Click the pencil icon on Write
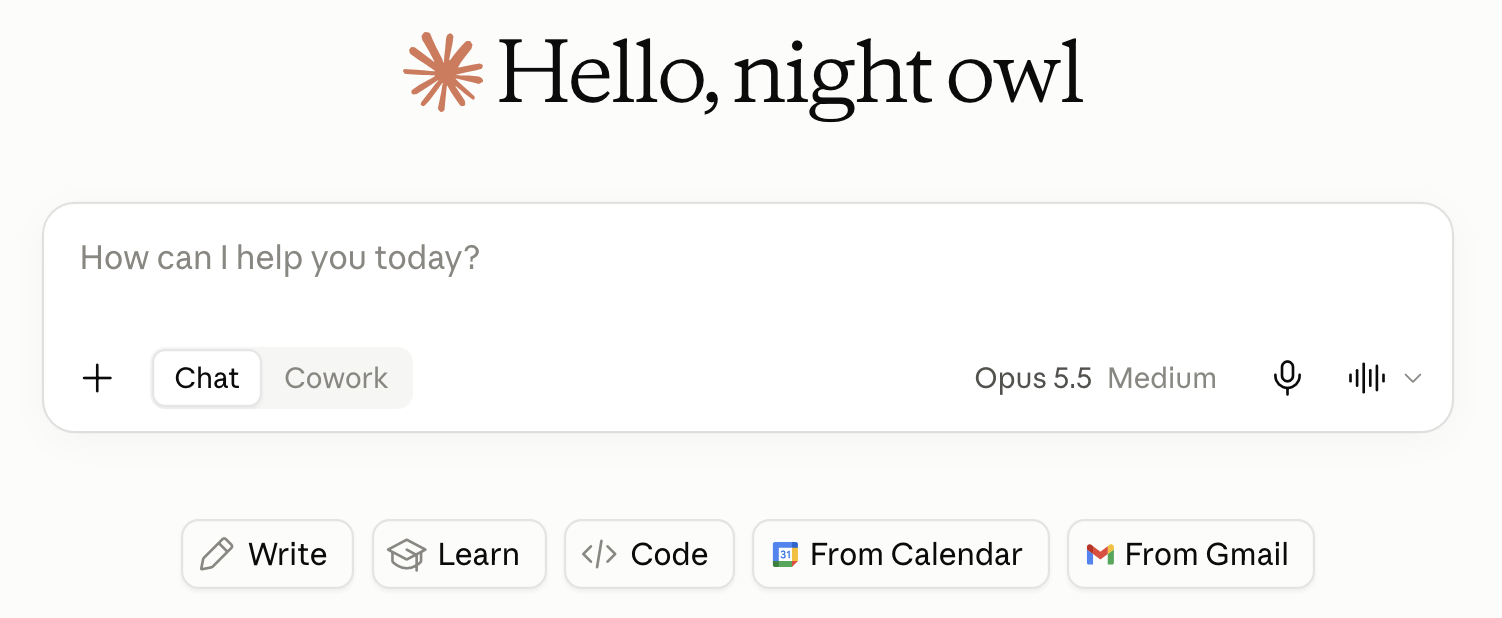Image resolution: width=1502 pixels, height=618 pixels. point(217,554)
